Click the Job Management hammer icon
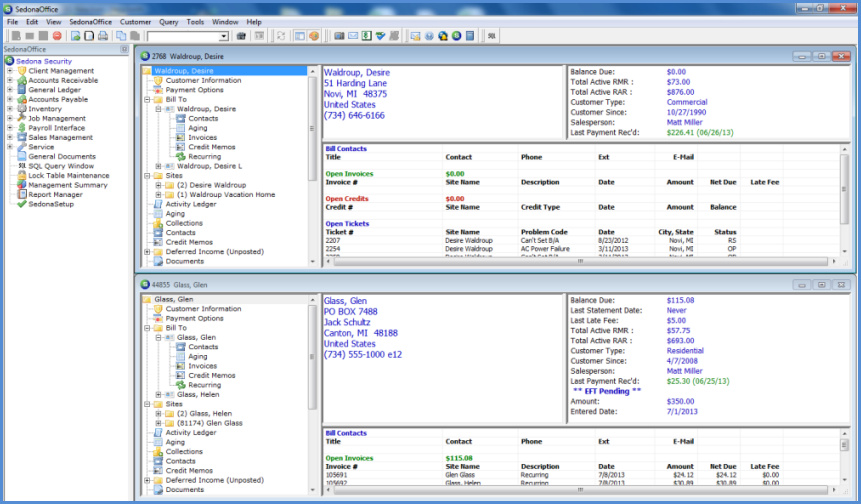This screenshot has height=504, width=861. pos(22,118)
